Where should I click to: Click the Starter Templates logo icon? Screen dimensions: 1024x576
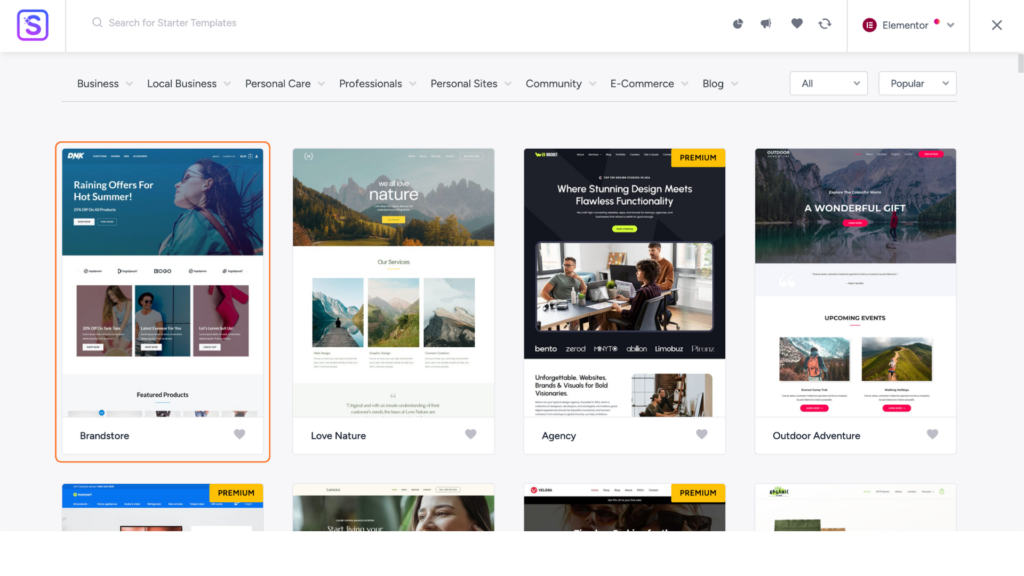click(x=32, y=25)
